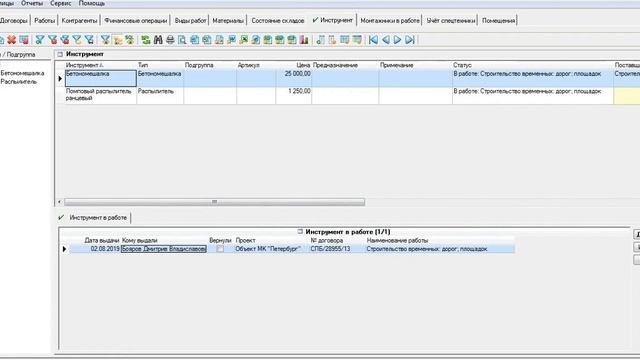This screenshot has width=640, height=360.
Task: Click the Предназначение column header
Action: [345, 65]
